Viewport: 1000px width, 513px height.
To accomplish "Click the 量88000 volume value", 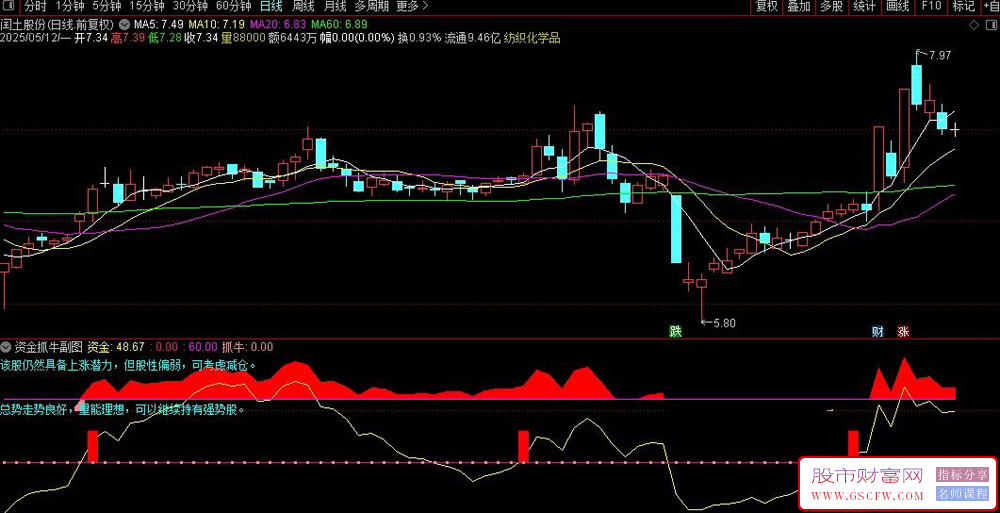I will coord(243,38).
